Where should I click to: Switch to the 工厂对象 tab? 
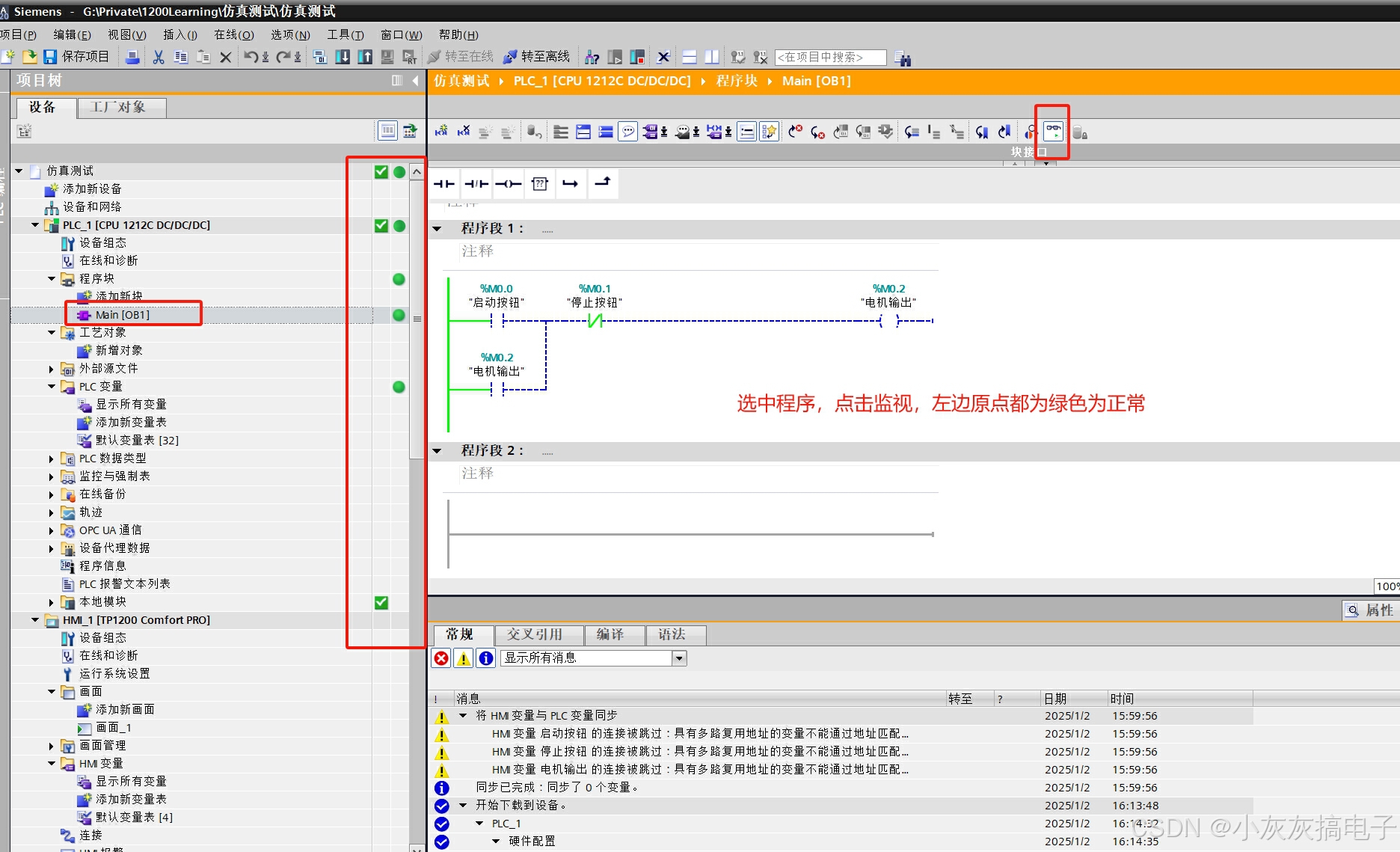click(122, 108)
